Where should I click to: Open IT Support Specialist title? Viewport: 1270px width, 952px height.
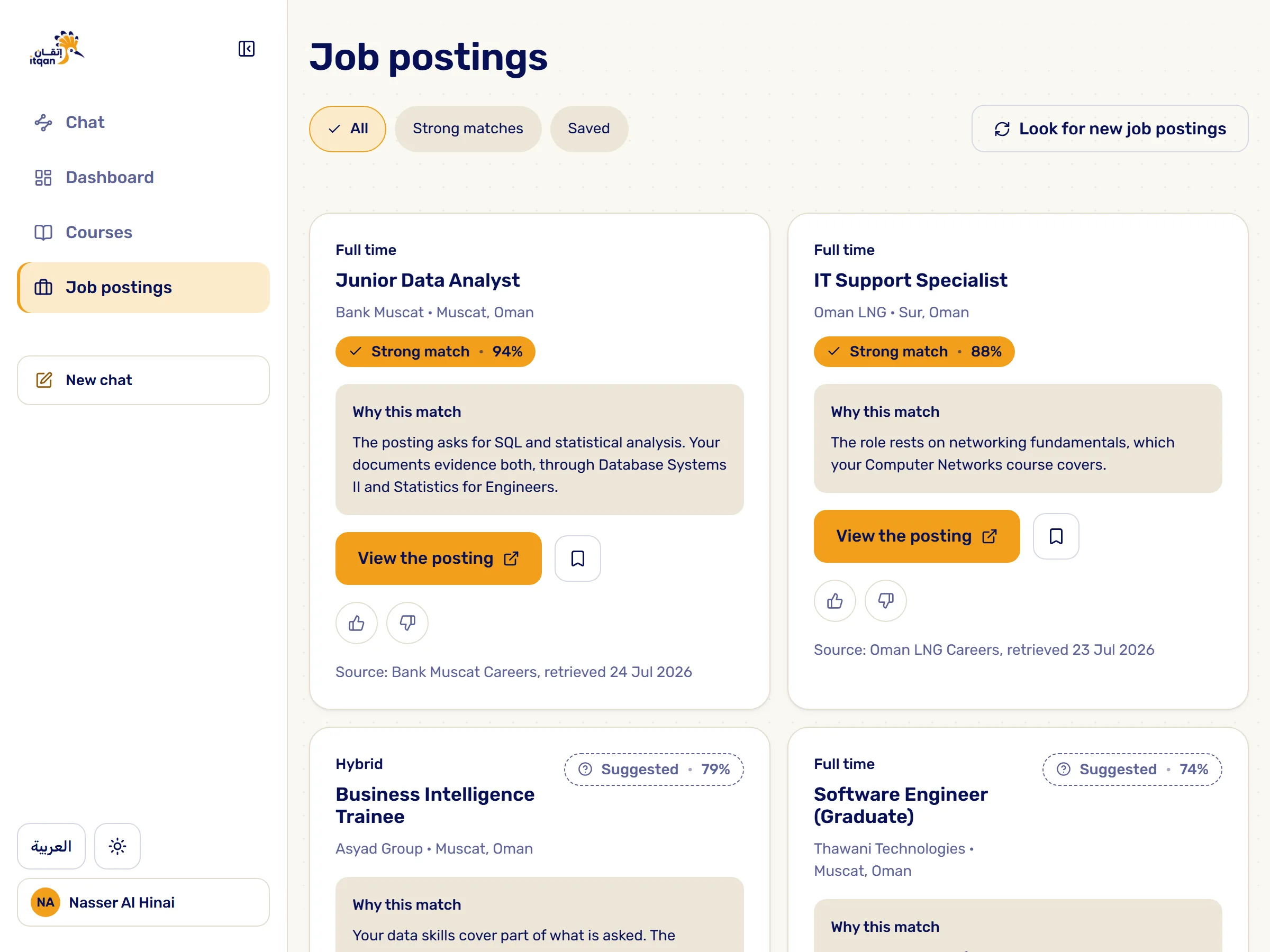(x=911, y=280)
